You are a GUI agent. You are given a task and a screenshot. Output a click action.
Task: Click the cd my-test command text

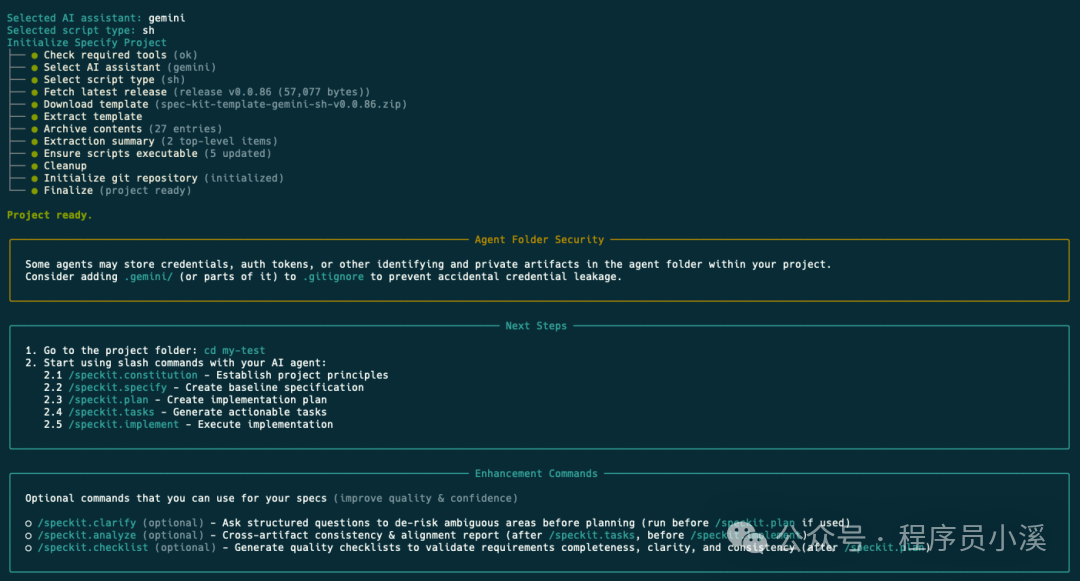(x=234, y=351)
